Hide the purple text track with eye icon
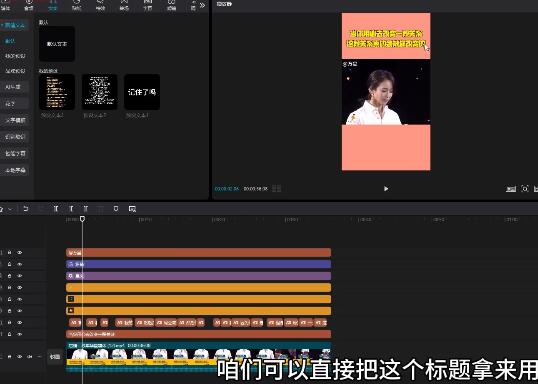The width and height of the screenshot is (538, 384). [x=20, y=276]
